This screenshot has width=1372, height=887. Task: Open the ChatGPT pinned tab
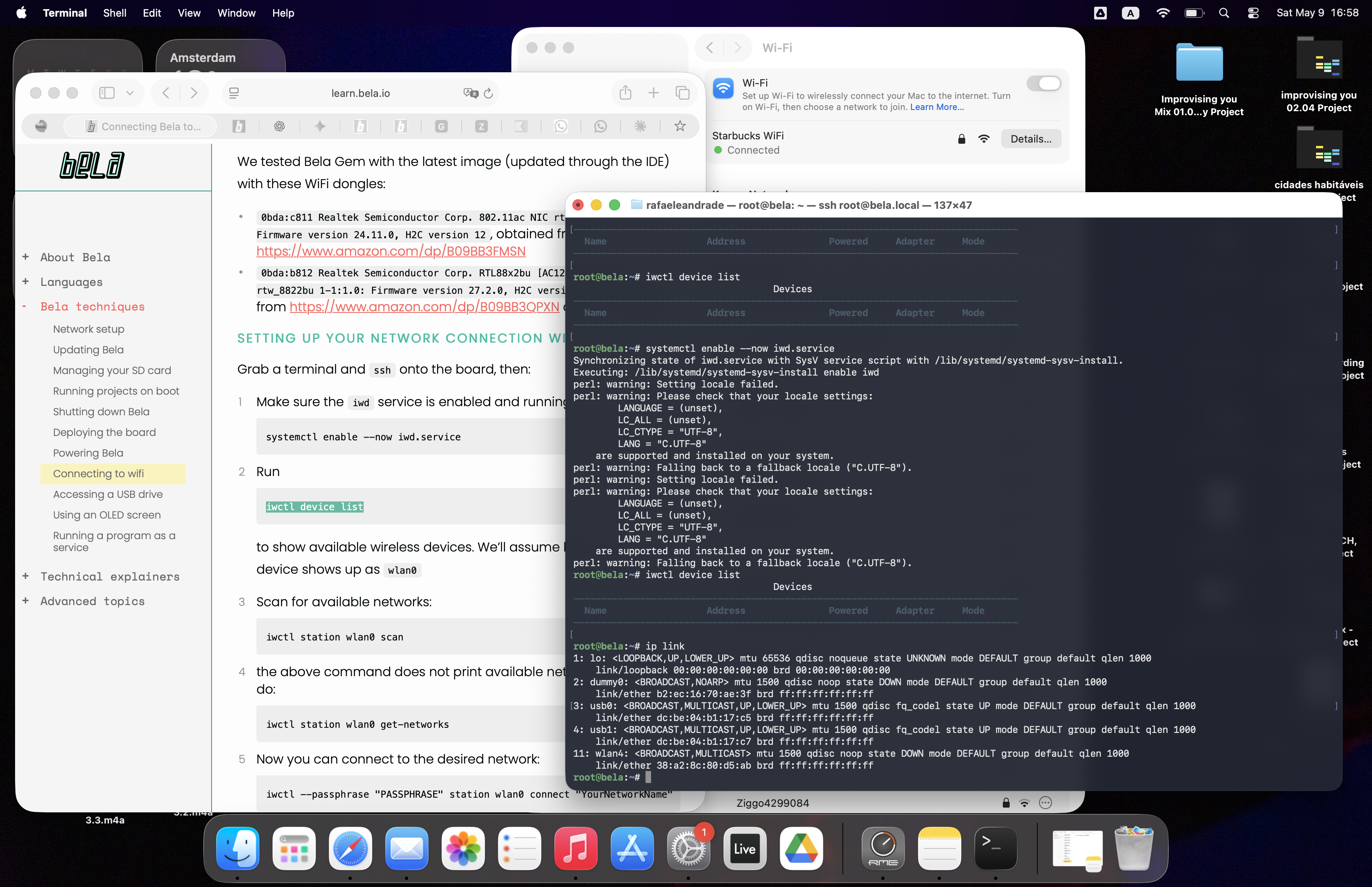(279, 126)
